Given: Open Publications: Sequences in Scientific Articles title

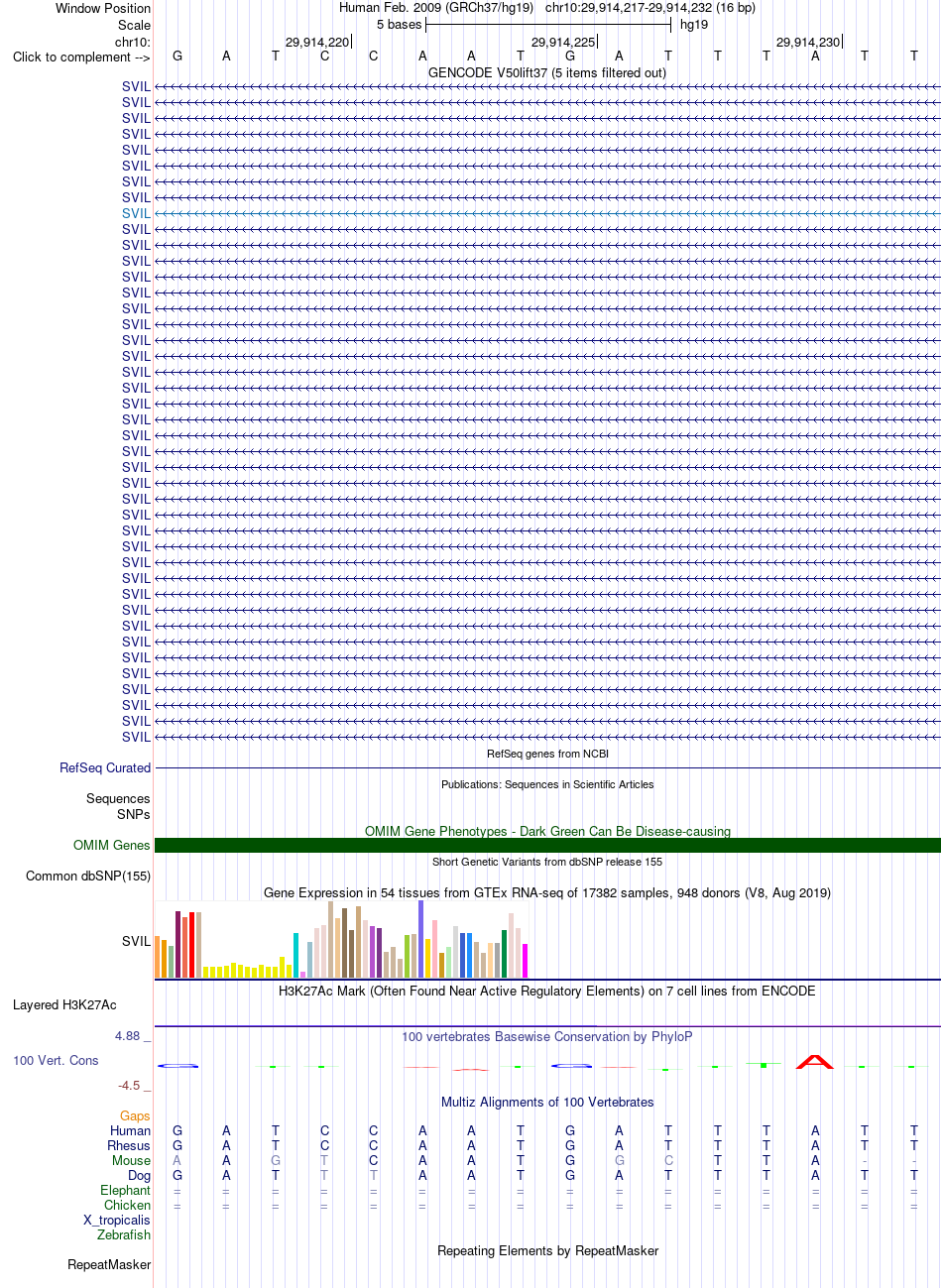Looking at the screenshot, I should coord(547,784).
